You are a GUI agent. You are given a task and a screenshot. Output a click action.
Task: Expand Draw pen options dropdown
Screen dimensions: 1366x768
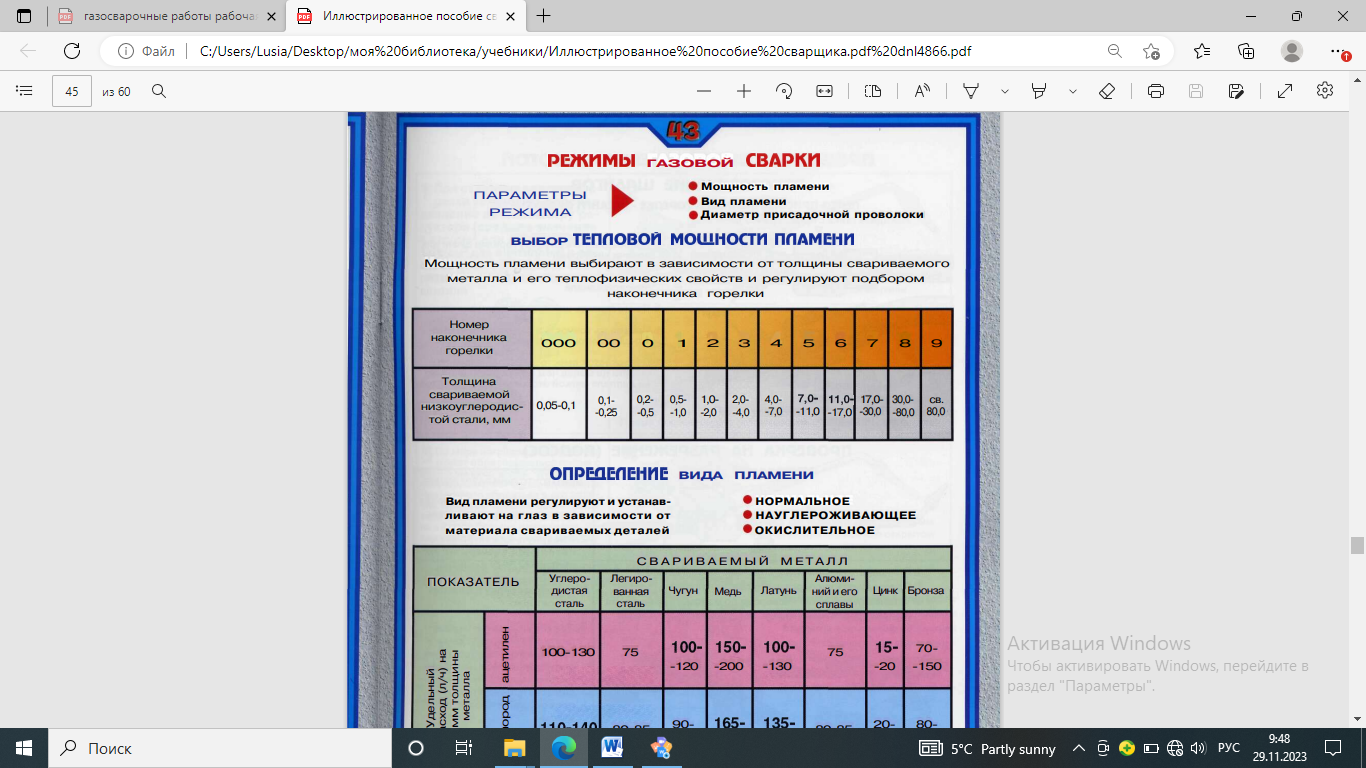tap(1004, 91)
